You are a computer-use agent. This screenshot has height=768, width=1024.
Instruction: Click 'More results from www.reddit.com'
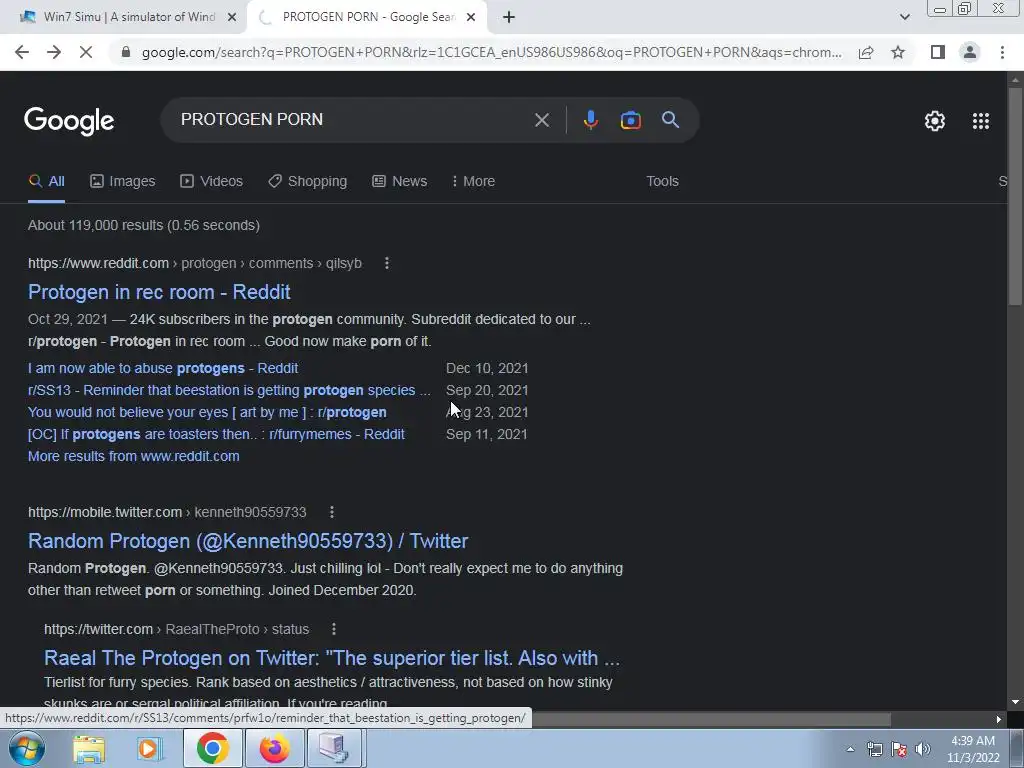[133, 456]
